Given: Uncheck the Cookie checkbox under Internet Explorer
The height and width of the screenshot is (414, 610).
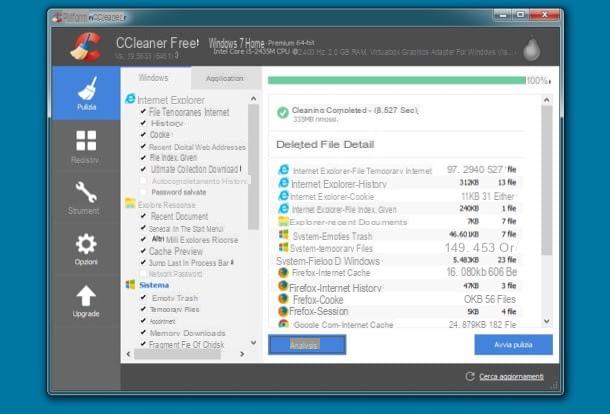Looking at the screenshot, I should (x=143, y=134).
